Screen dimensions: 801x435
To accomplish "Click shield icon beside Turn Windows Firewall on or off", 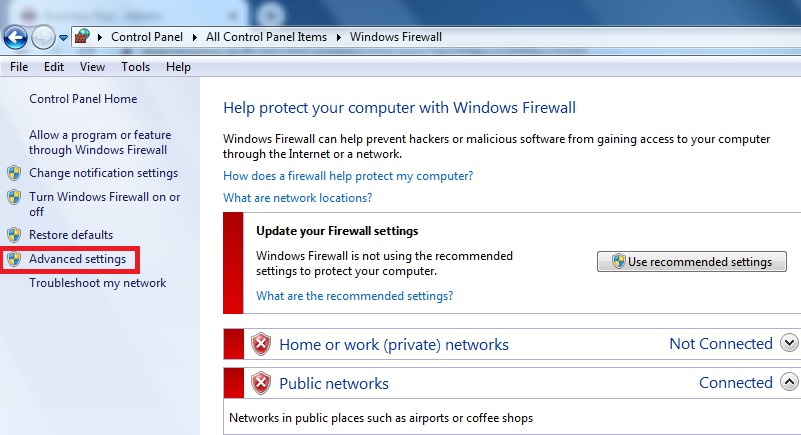I will point(14,197).
